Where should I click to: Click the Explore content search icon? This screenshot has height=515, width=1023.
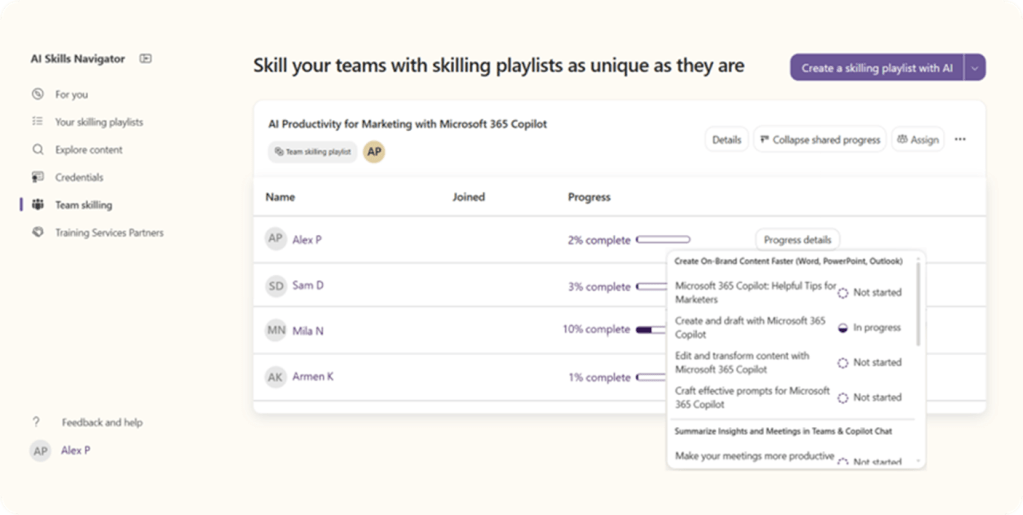(x=38, y=150)
